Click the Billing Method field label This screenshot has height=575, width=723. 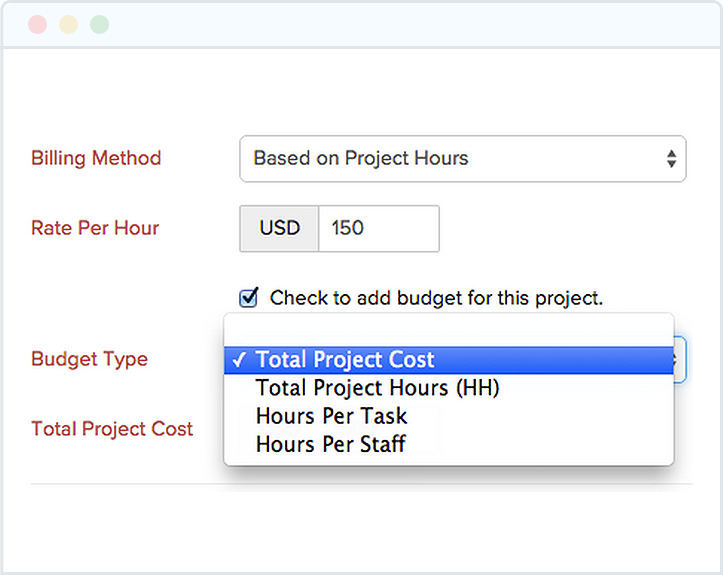coord(96,158)
